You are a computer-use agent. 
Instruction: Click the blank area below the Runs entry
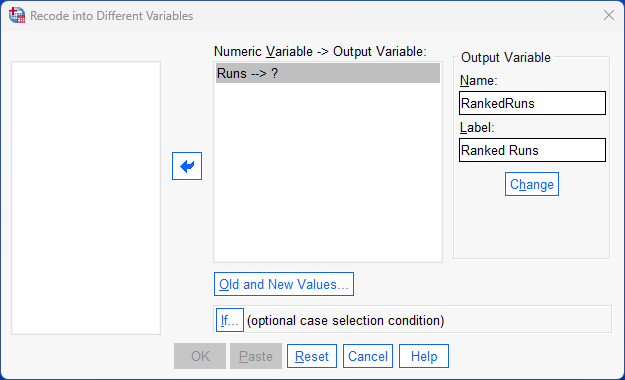(328, 172)
